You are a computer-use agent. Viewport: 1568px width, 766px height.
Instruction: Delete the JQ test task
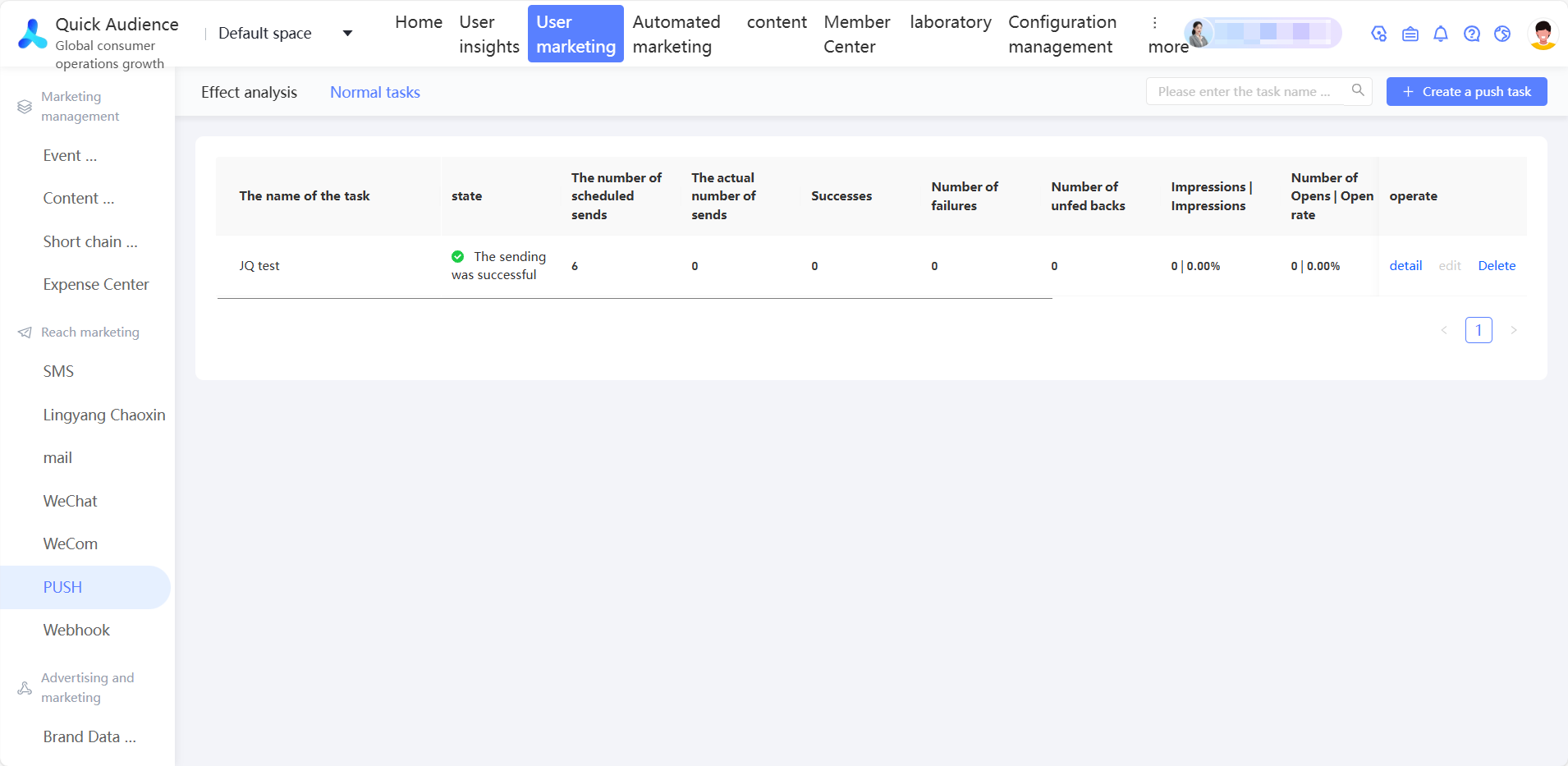pos(1497,266)
